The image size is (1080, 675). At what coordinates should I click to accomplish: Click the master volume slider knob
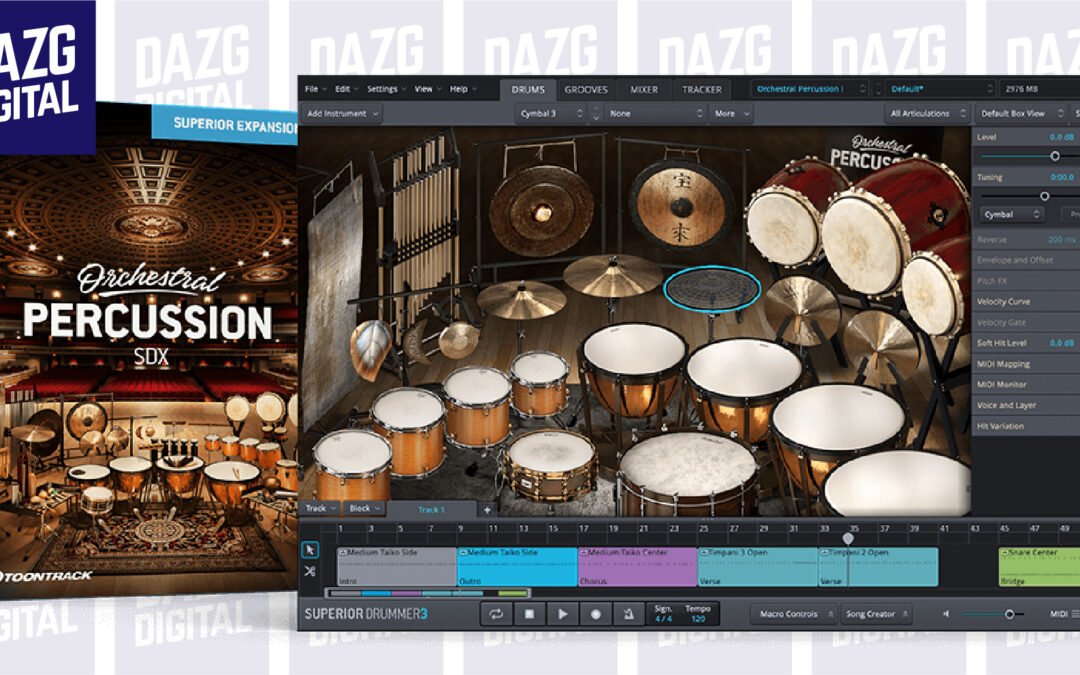pos(1009,614)
